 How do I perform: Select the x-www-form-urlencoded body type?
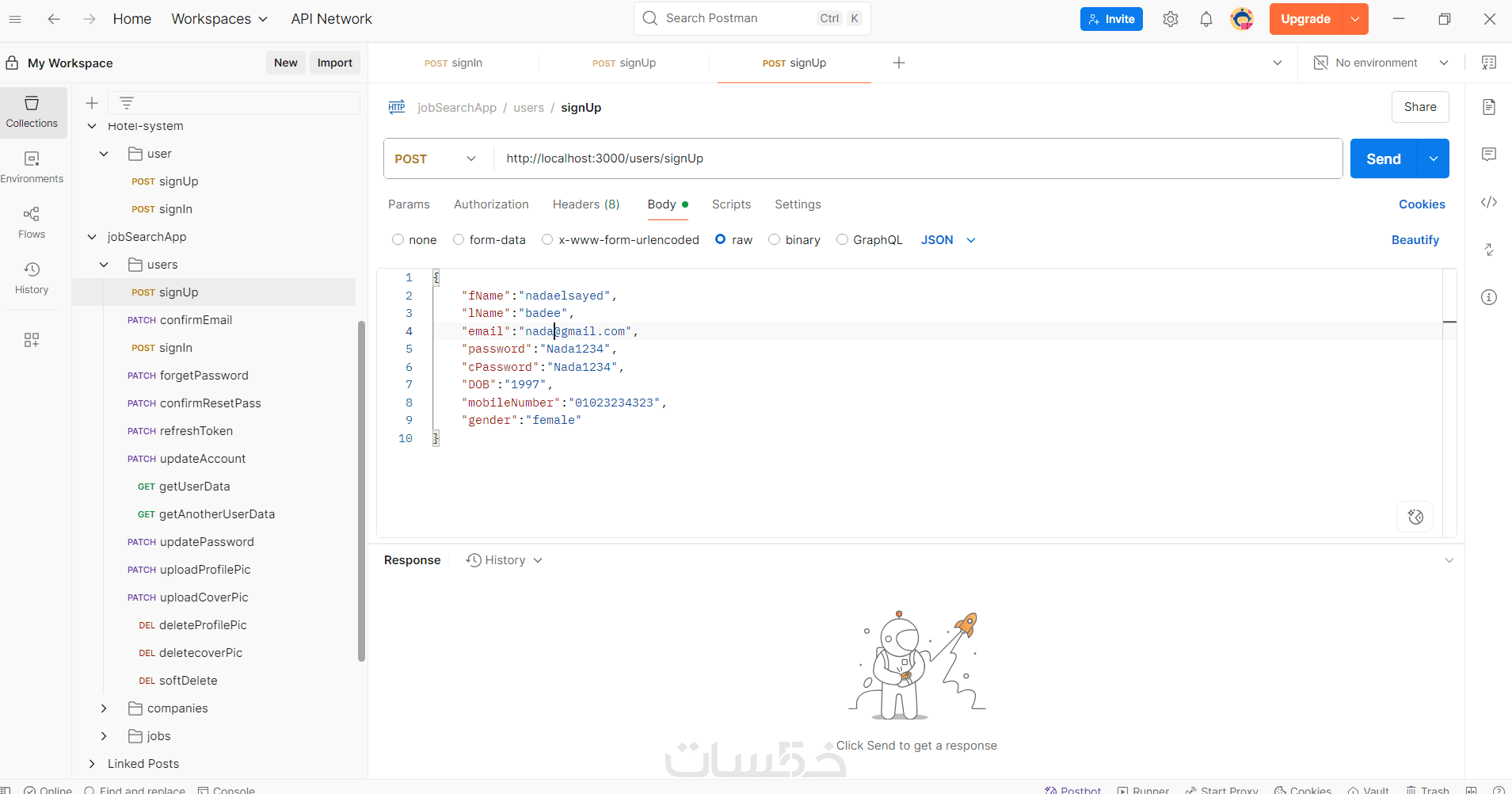click(547, 239)
